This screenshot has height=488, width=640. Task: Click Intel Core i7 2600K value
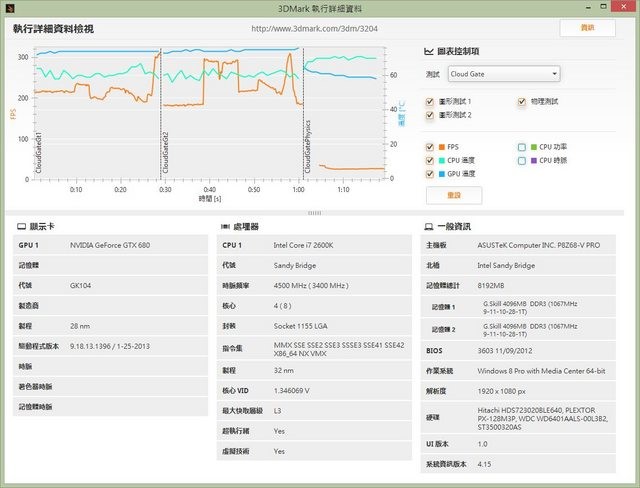click(x=303, y=245)
